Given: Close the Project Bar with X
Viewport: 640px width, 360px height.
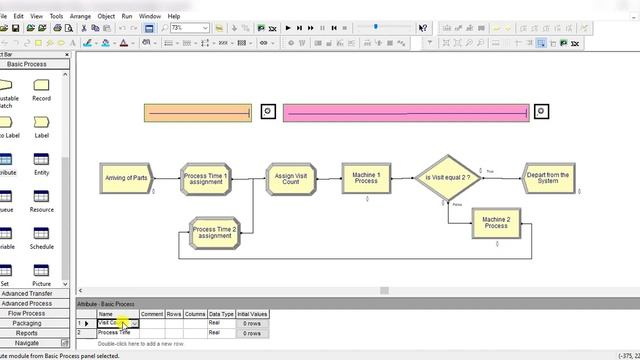Looking at the screenshot, I should (x=67, y=55).
